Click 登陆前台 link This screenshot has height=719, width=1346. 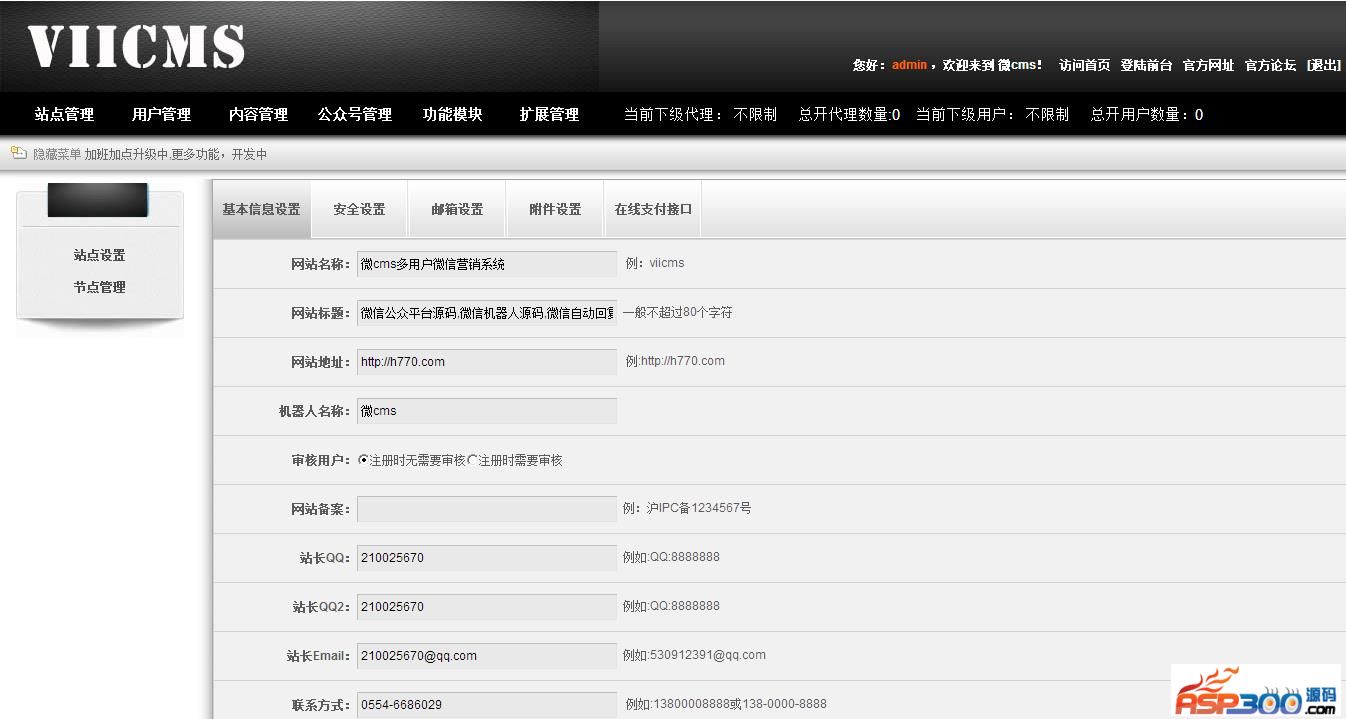coord(1146,65)
